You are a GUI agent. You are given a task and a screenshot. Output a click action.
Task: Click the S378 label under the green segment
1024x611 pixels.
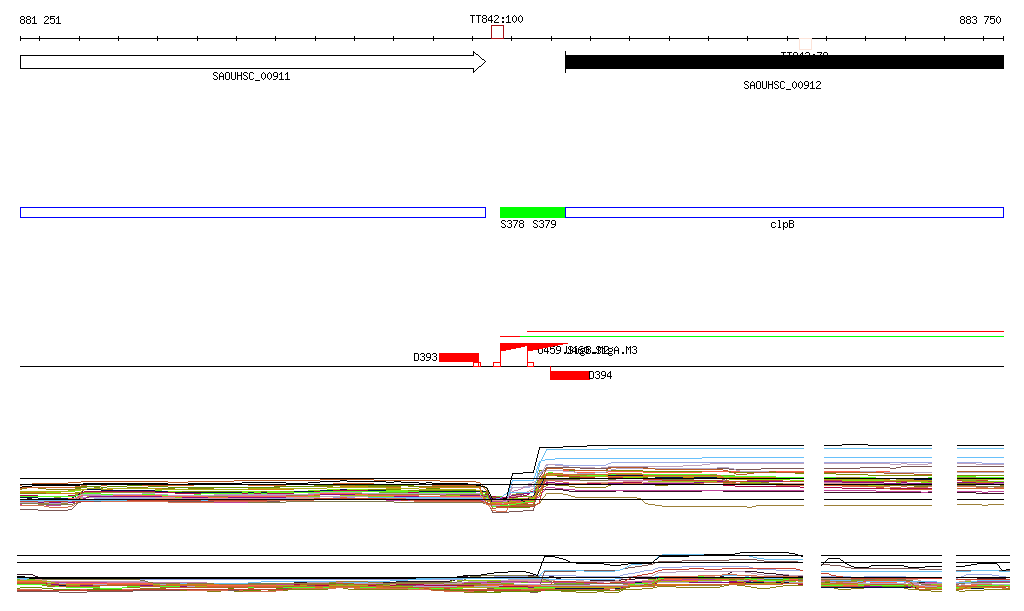point(512,225)
